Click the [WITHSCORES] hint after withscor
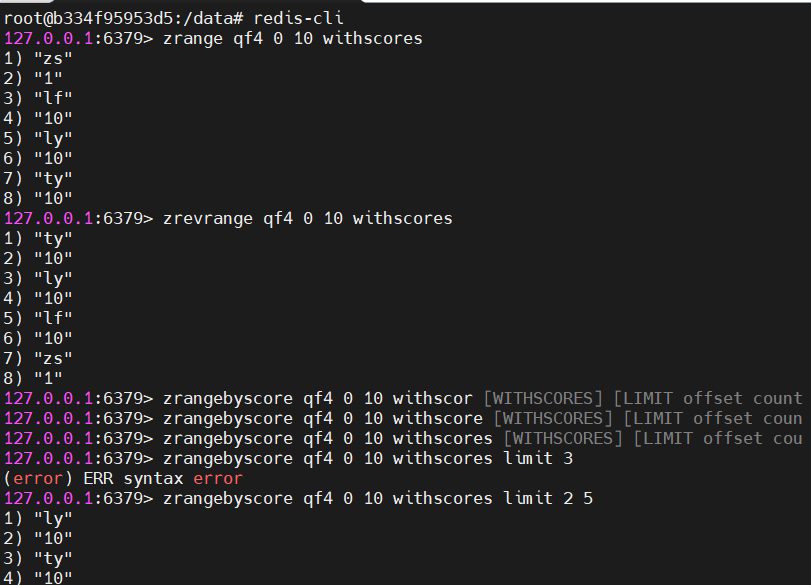The image size is (811, 585). click(x=543, y=398)
